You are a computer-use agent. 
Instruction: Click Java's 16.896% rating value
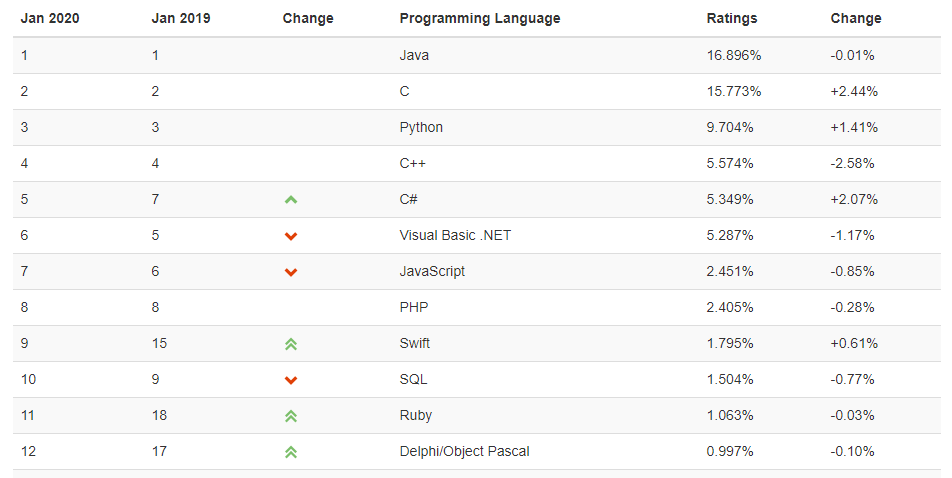coord(734,55)
